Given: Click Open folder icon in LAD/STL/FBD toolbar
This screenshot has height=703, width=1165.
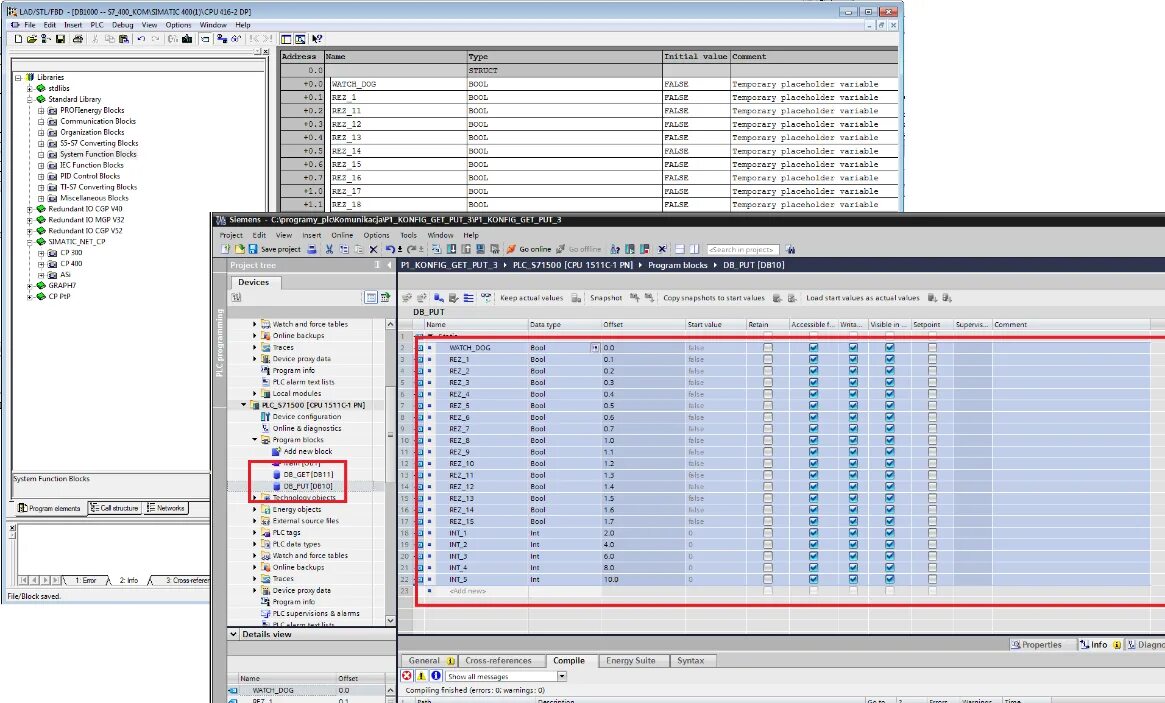Looking at the screenshot, I should [x=32, y=39].
